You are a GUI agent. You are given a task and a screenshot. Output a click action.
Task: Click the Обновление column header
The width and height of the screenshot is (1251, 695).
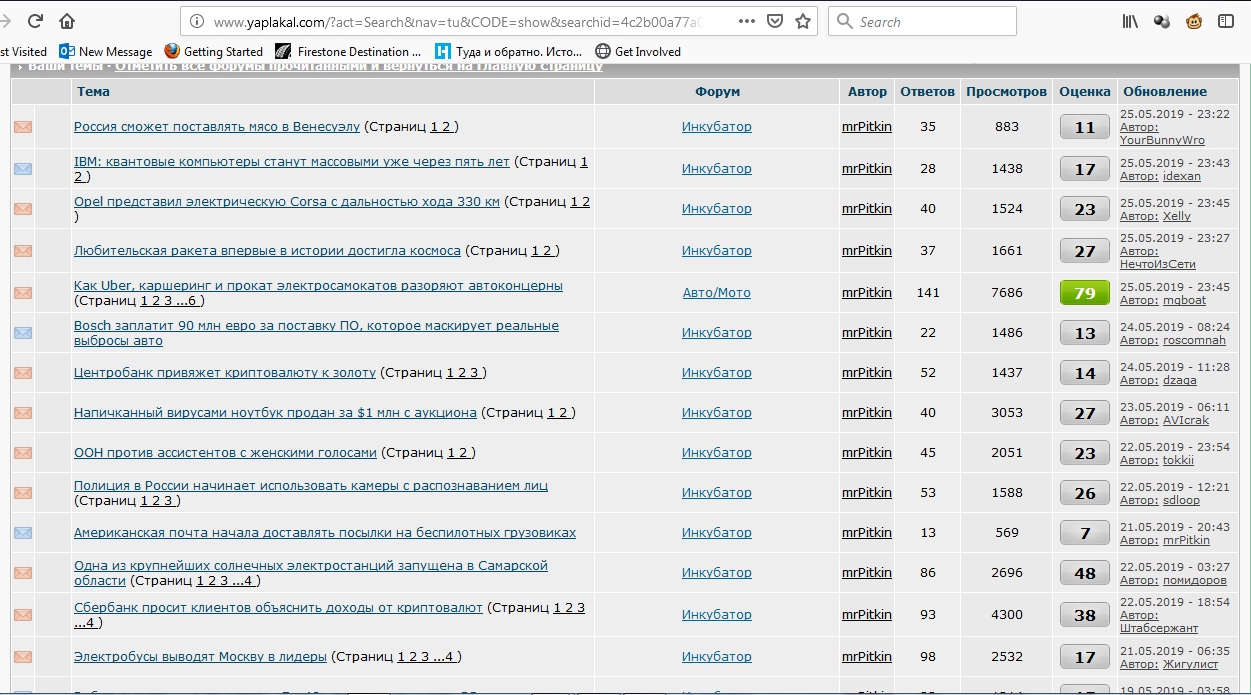(x=1164, y=91)
